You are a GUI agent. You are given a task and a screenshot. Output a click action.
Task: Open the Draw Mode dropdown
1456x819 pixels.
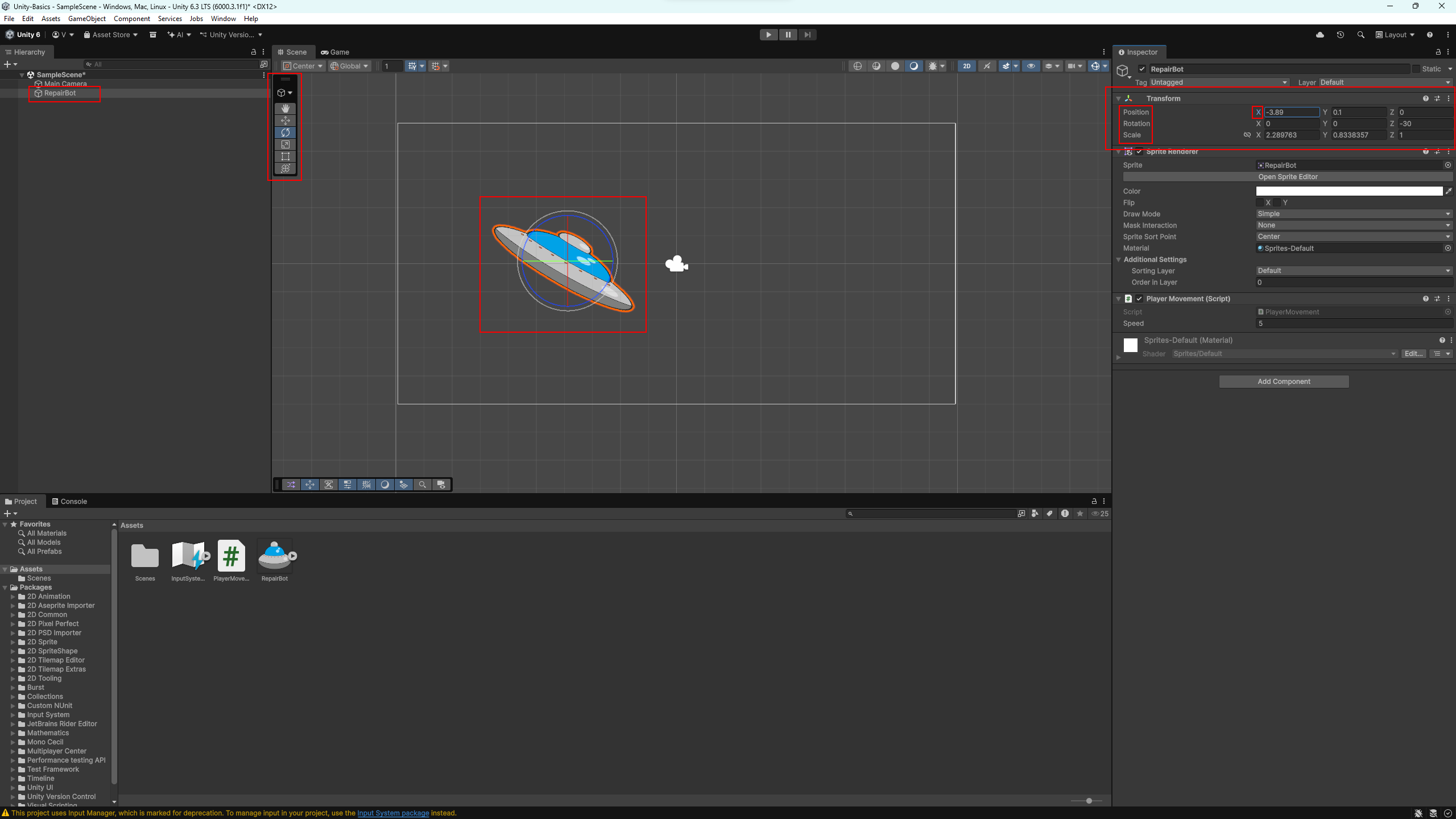[1353, 214]
